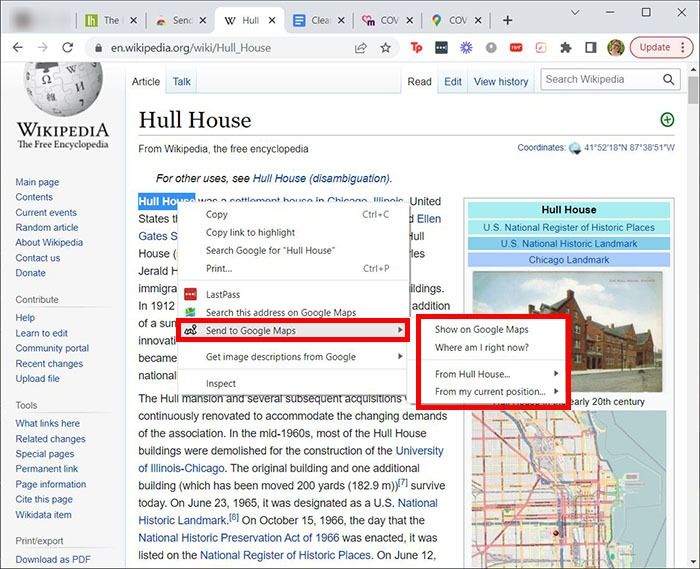Reload the page with the refresh icon
The image size is (700, 569).
coord(67,47)
